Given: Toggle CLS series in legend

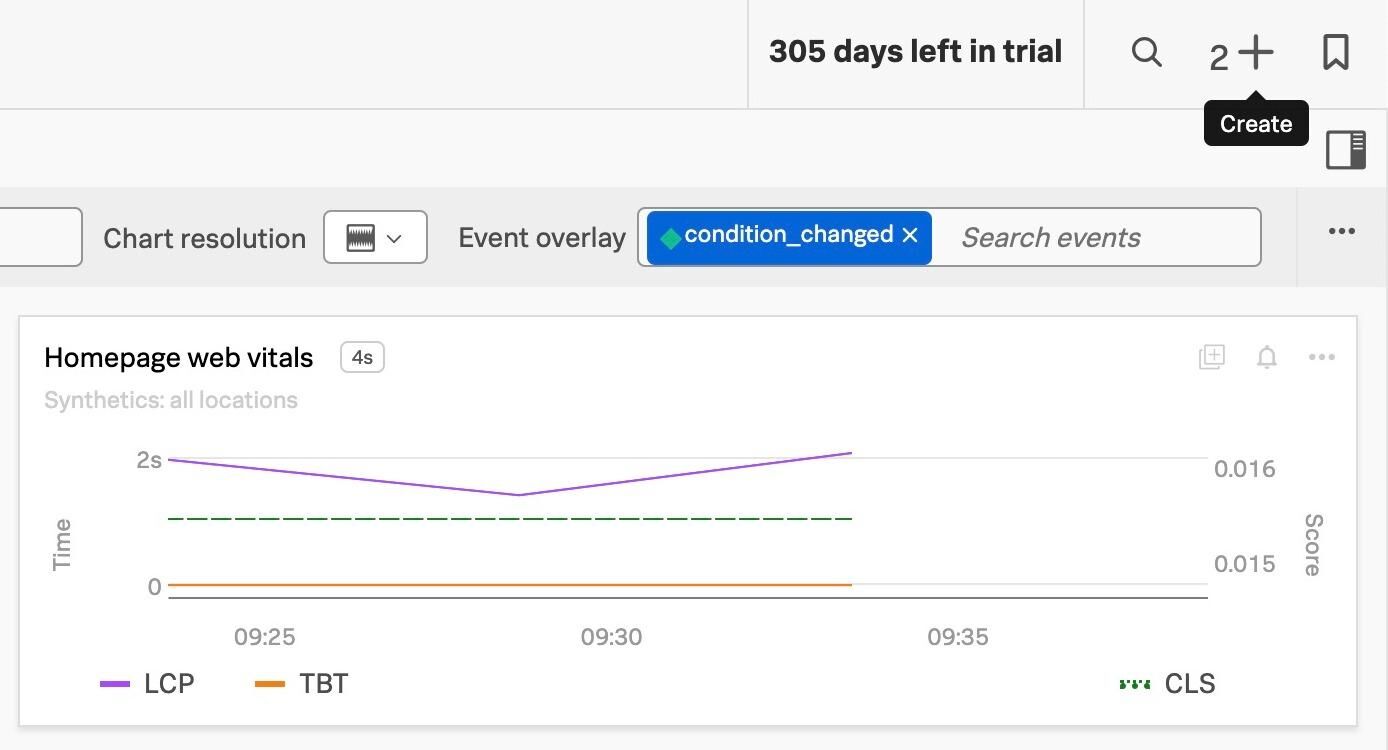Looking at the screenshot, I should pos(1167,684).
